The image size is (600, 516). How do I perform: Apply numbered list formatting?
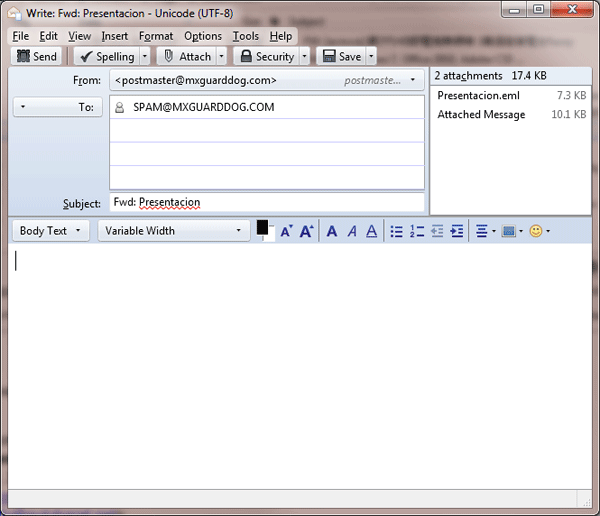pyautogui.click(x=417, y=231)
